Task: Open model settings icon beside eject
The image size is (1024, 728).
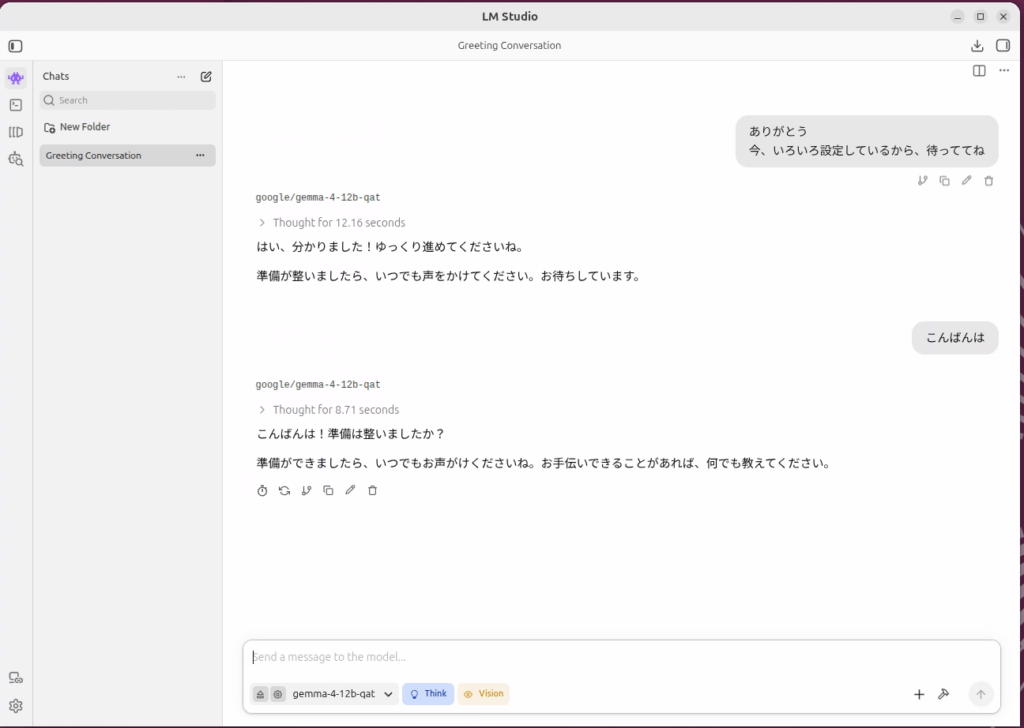Action: coord(278,694)
